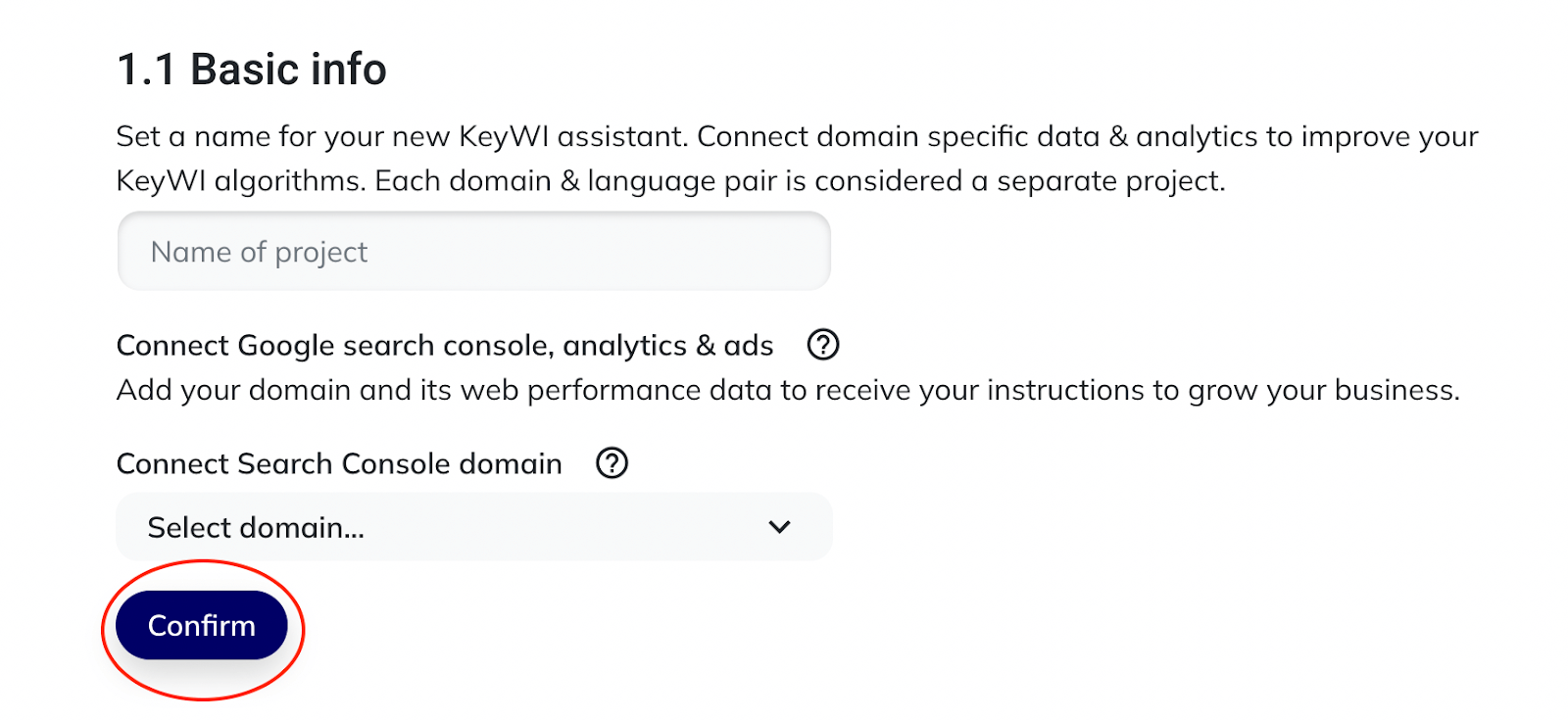
Task: Click the 'Connect Google search console, analytics & ads' label
Action: (x=444, y=346)
